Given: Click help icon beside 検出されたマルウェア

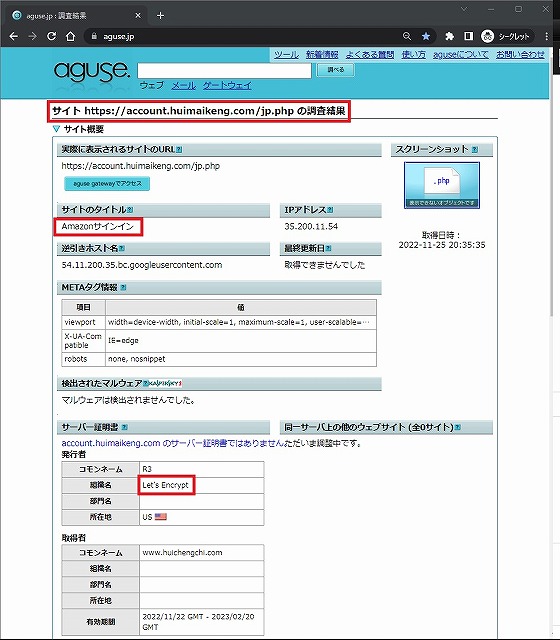Looking at the screenshot, I should [x=145, y=383].
